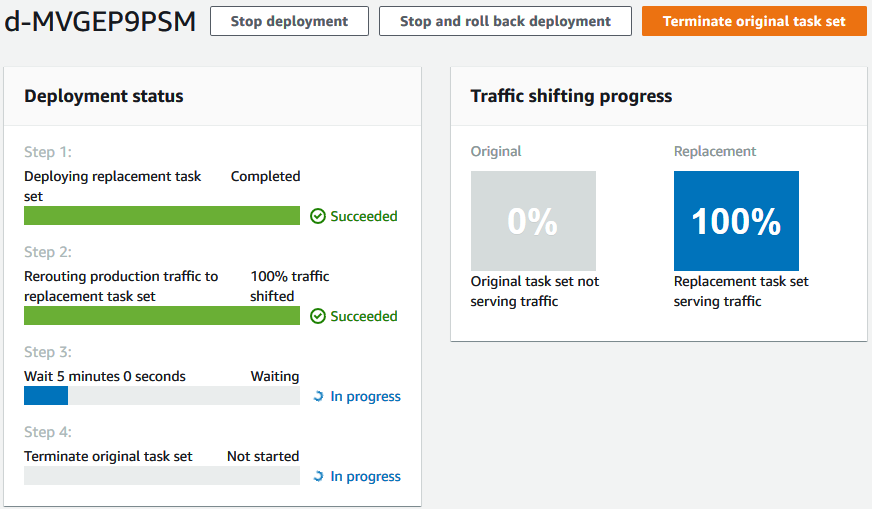Click the Deployment status panel heading
The width and height of the screenshot is (872, 509).
point(104,96)
